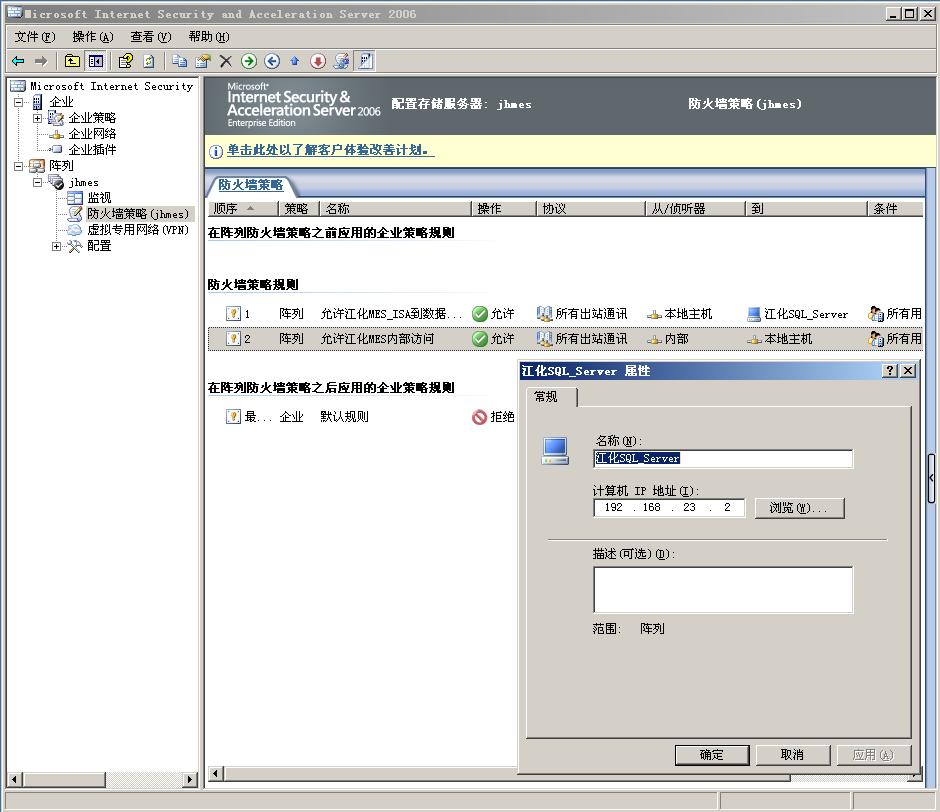Click the 协议 column header
Screen dimensions: 940x812
tap(590, 209)
